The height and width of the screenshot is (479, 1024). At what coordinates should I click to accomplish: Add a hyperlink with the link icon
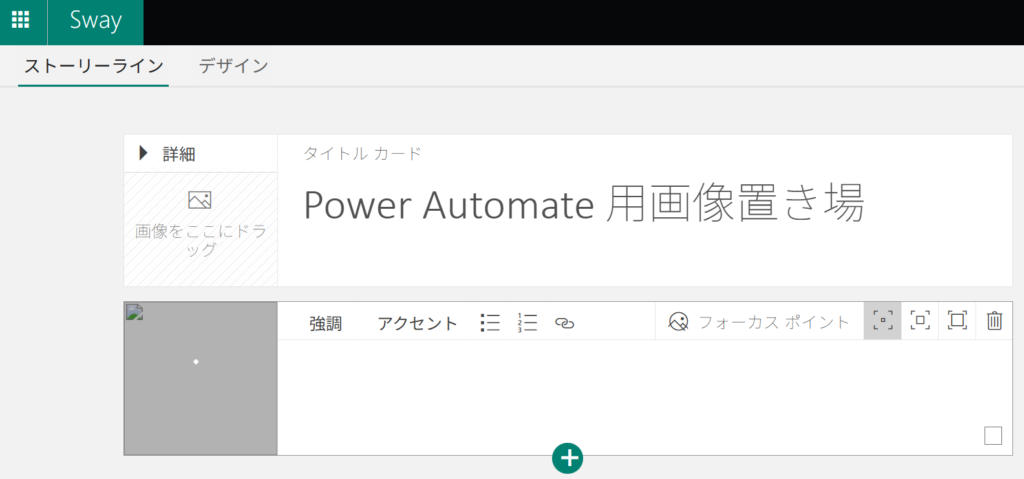tap(564, 323)
